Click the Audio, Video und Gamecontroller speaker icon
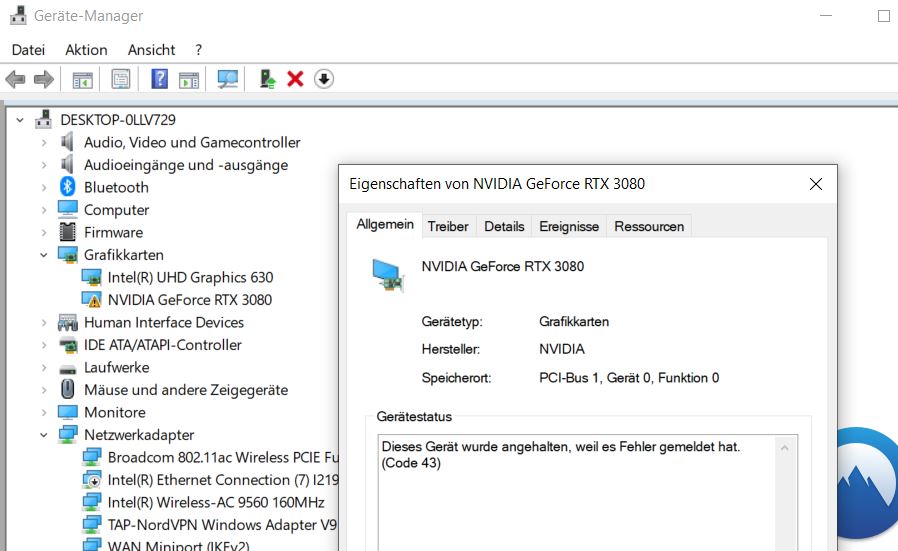Viewport: 898px width, 551px height. (x=68, y=141)
